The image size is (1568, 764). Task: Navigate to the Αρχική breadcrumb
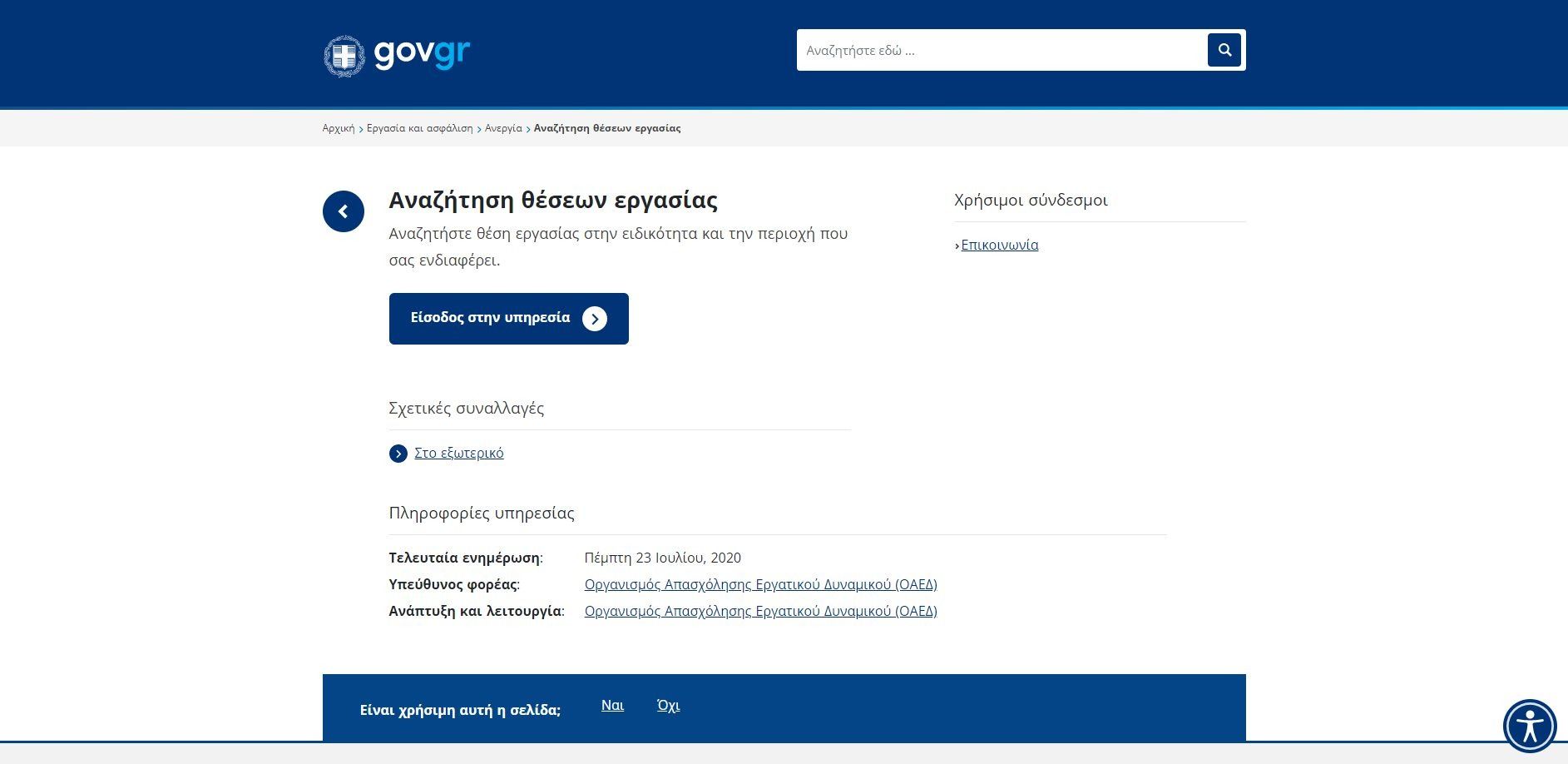tap(338, 128)
